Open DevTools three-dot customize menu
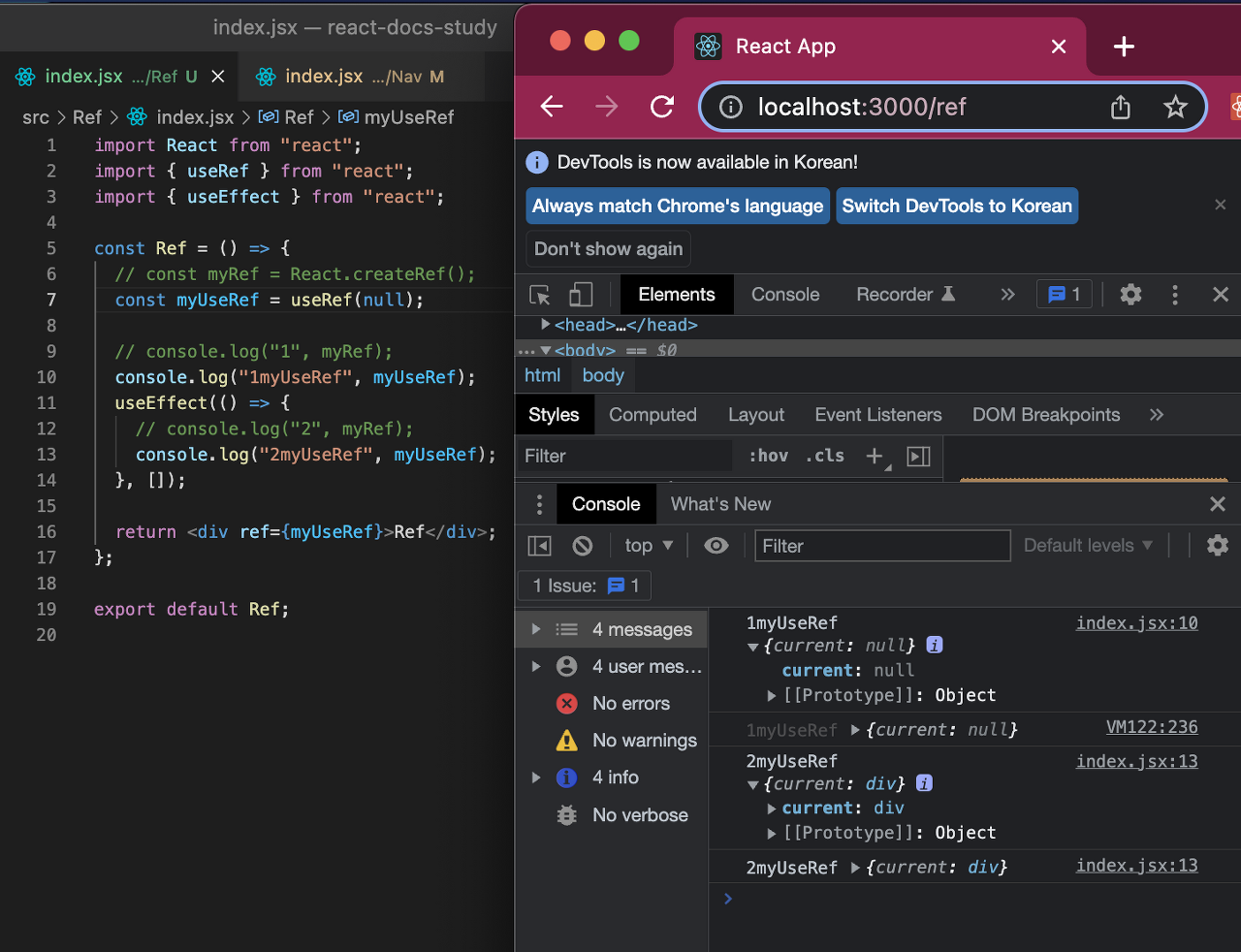1241x952 pixels. (1175, 295)
